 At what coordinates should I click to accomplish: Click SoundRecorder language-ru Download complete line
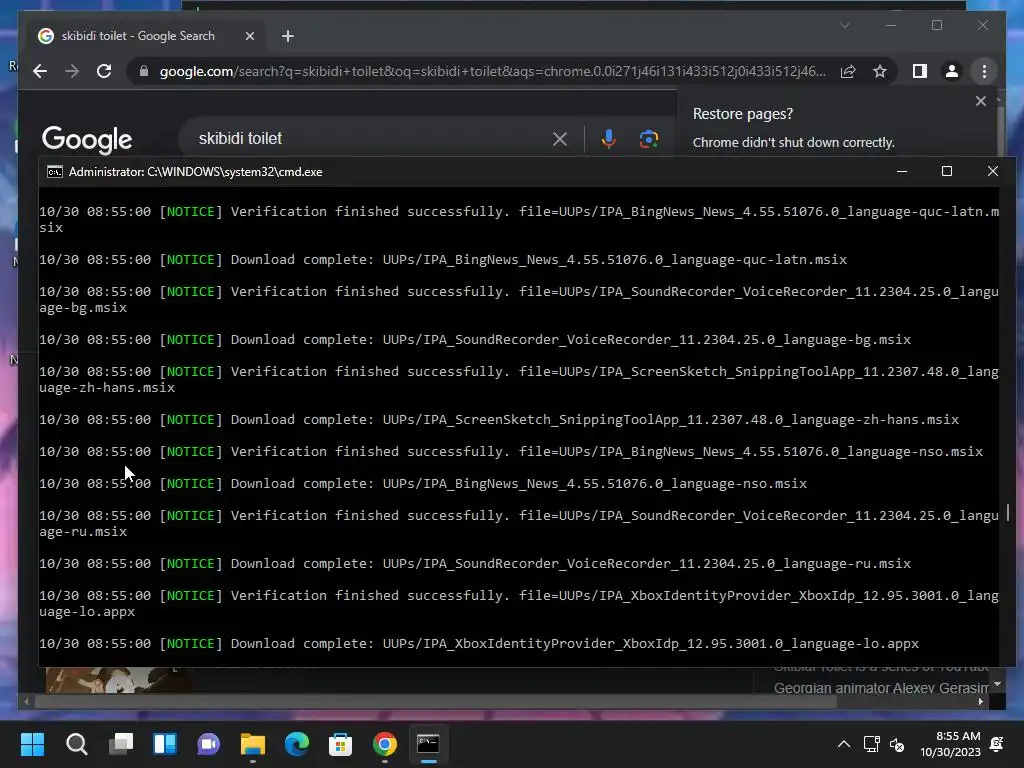[x=475, y=564]
